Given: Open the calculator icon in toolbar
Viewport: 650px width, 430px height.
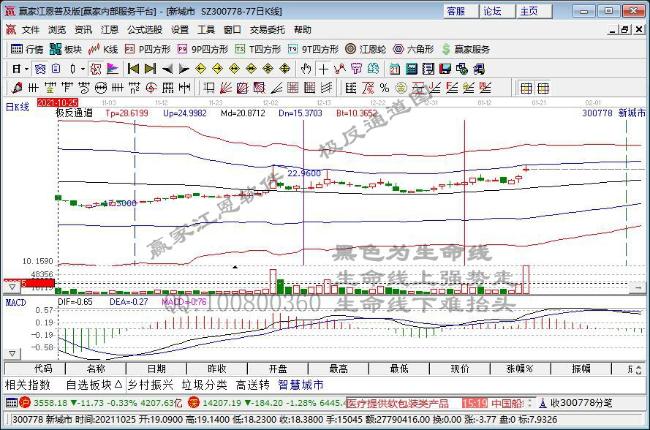Looking at the screenshot, I should [411, 68].
